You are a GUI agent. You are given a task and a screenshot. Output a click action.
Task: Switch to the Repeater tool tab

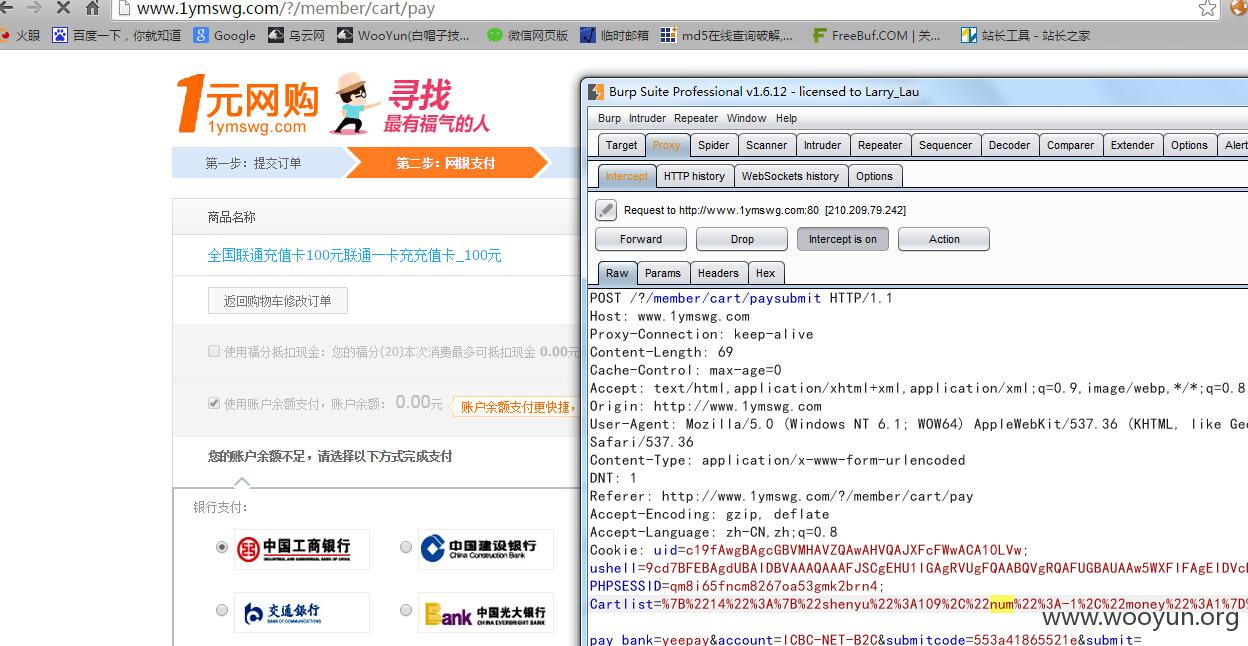(880, 145)
